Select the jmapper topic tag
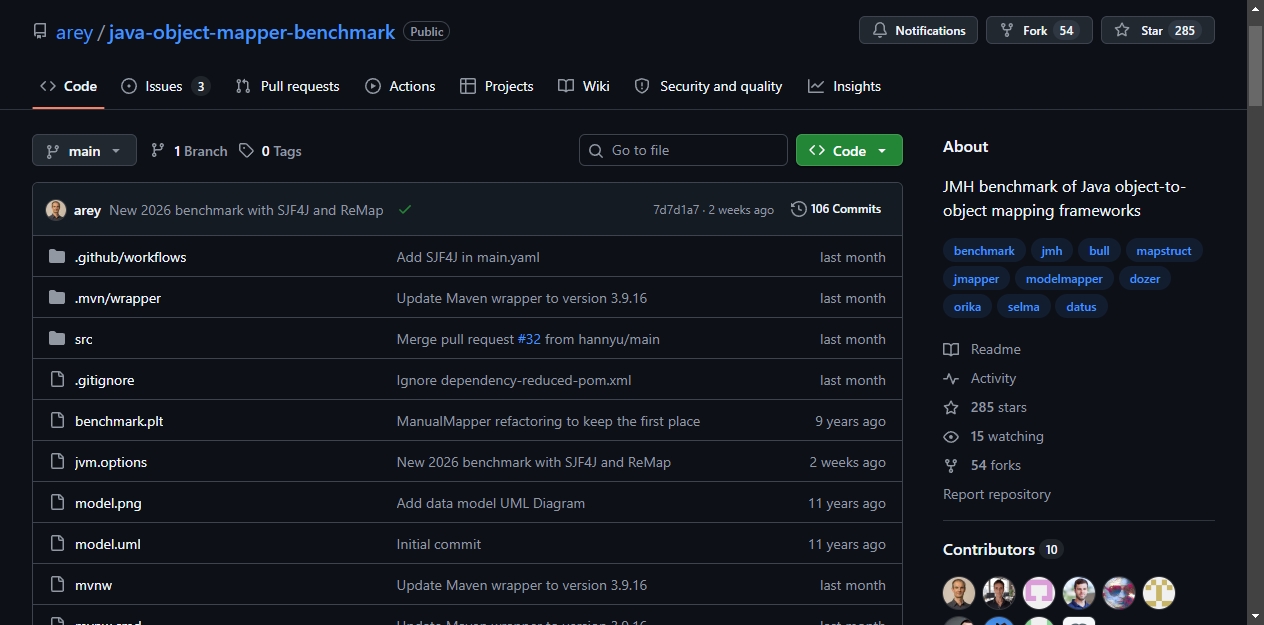 [976, 279]
